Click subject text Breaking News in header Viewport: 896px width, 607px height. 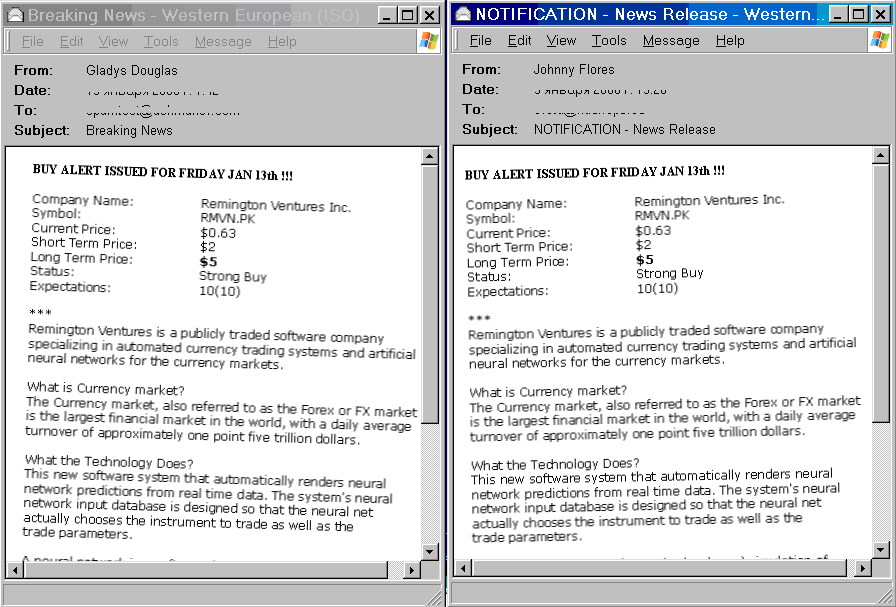(129, 130)
